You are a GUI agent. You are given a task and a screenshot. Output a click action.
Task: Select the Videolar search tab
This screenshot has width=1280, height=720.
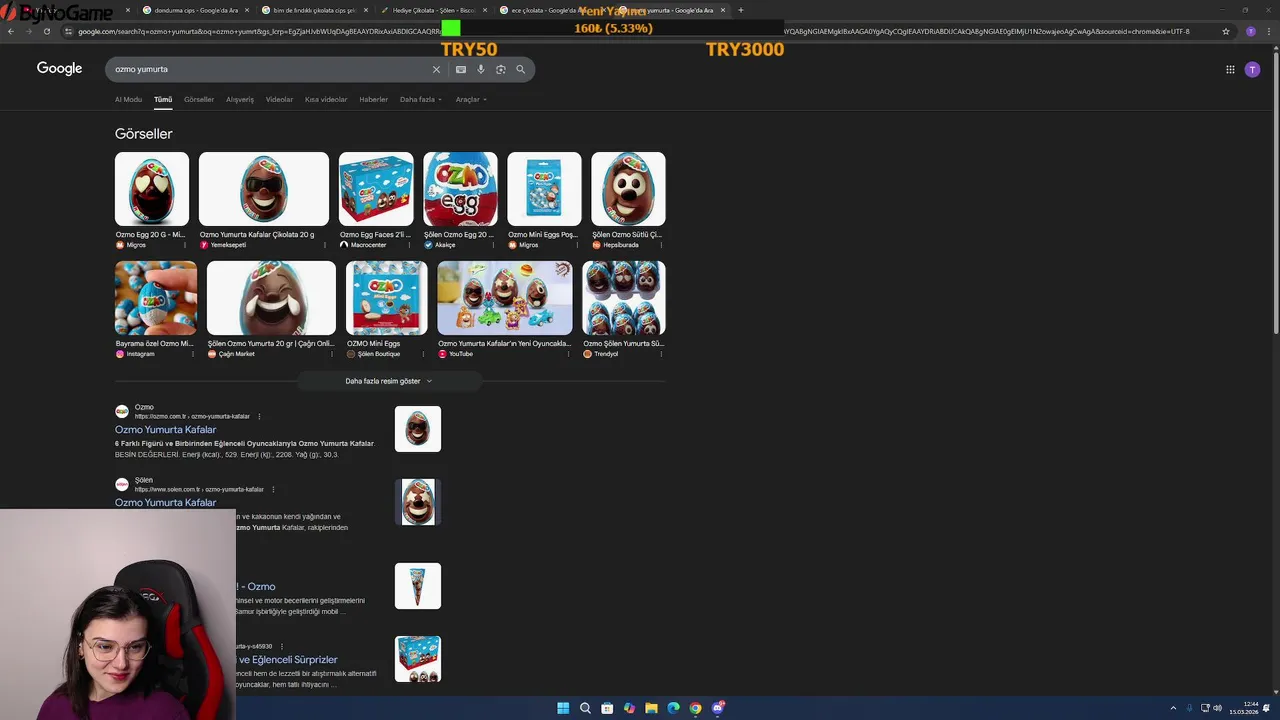(279, 99)
